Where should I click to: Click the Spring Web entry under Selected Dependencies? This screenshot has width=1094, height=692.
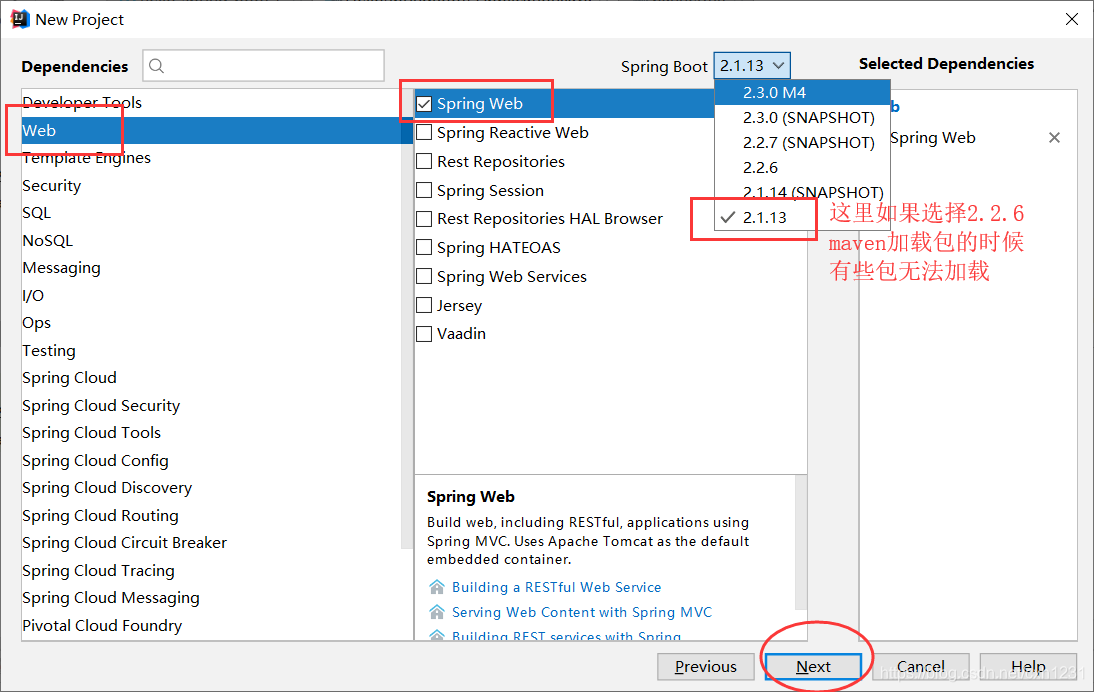tap(933, 138)
